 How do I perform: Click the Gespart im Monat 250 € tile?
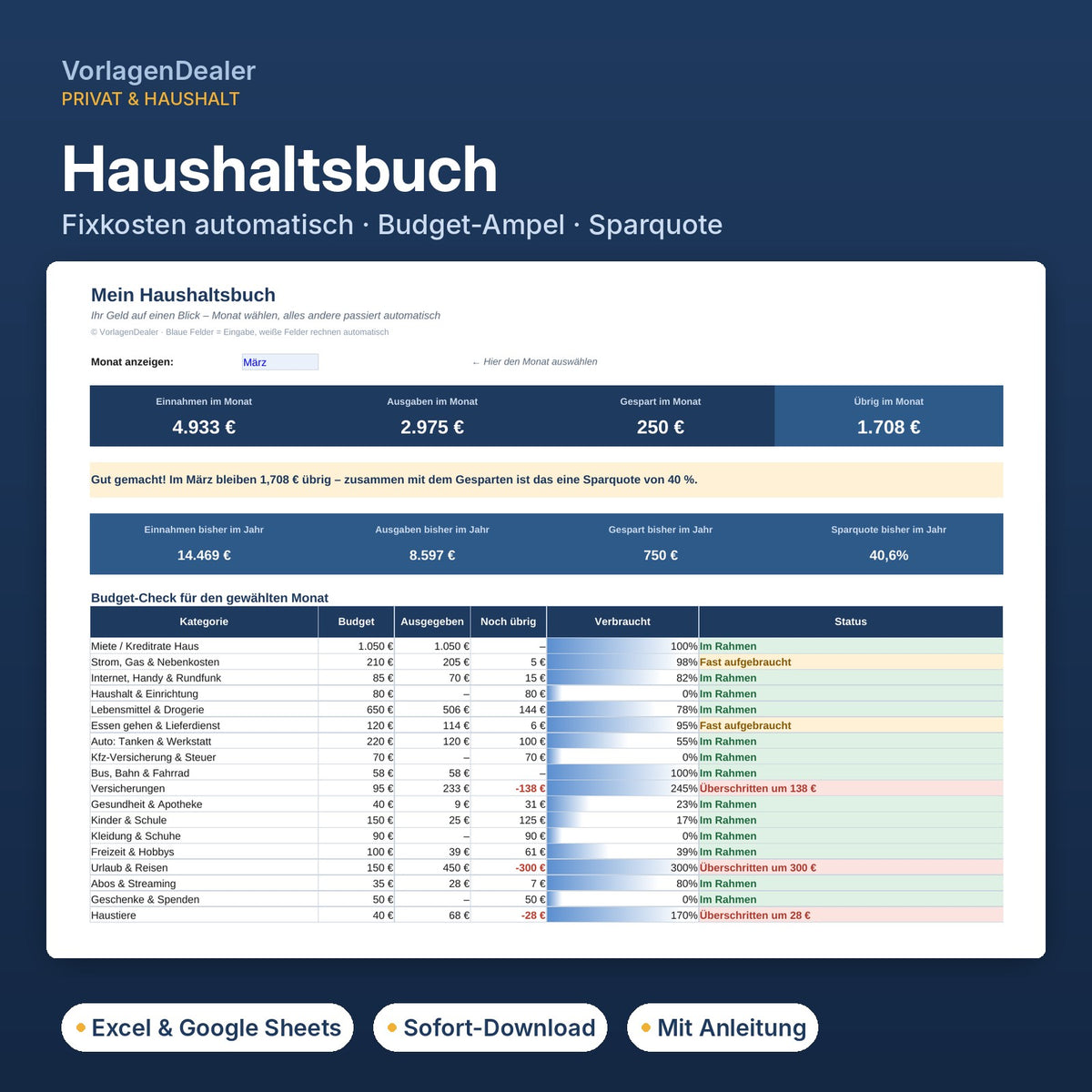(x=661, y=416)
